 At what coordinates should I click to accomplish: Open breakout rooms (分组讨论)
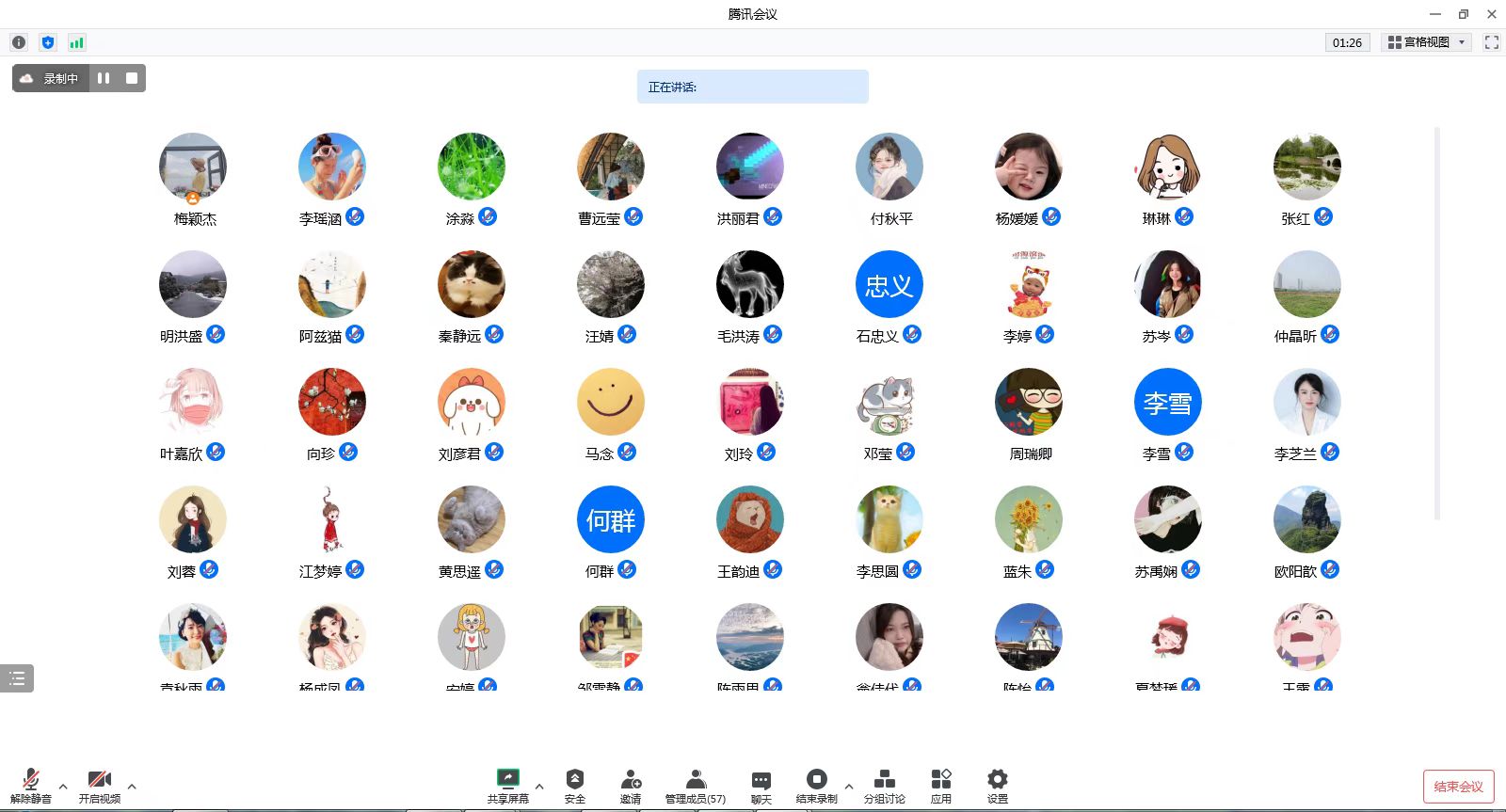click(884, 785)
